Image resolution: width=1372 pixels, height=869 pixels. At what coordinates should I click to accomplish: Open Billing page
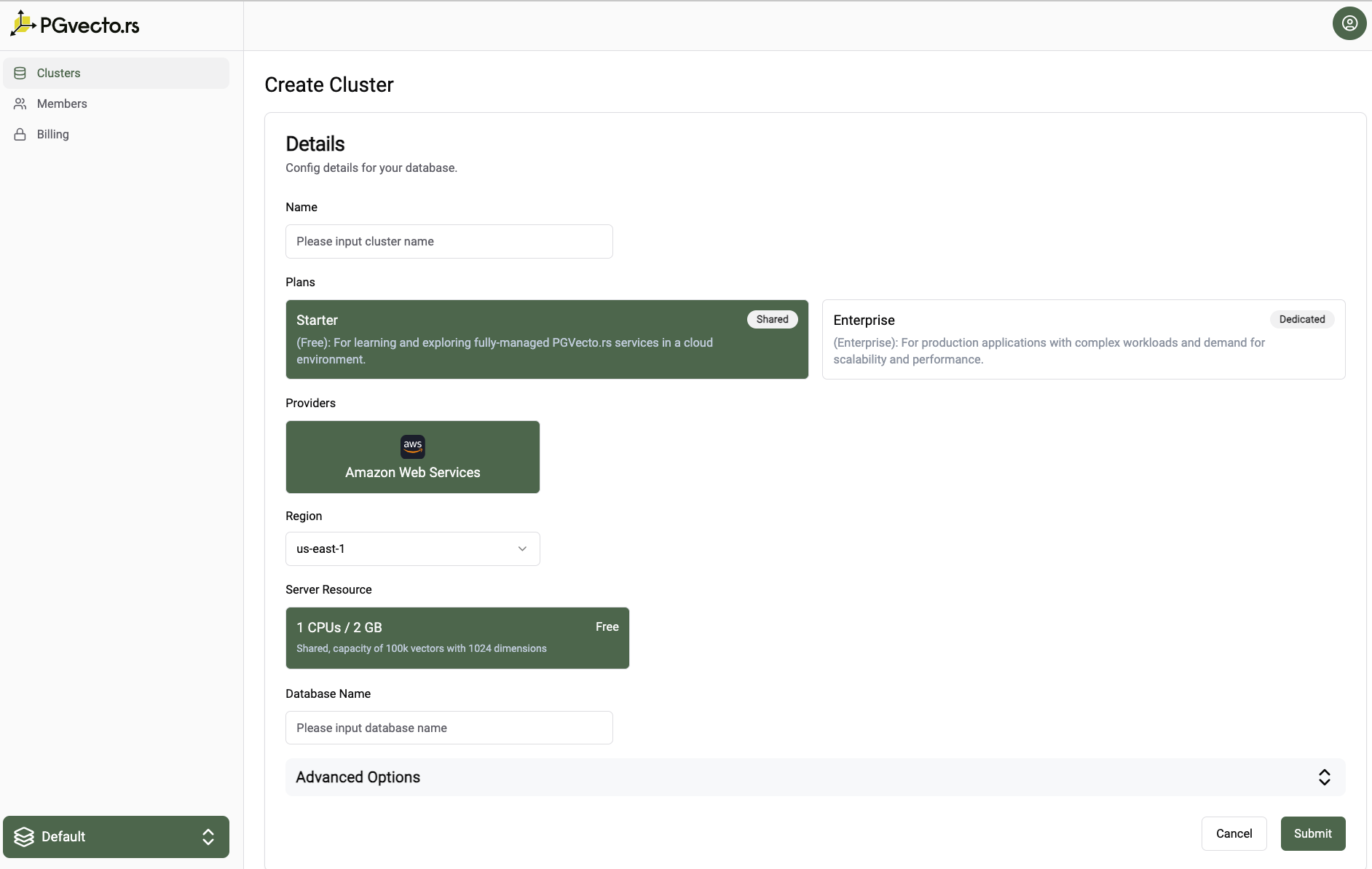coord(117,134)
